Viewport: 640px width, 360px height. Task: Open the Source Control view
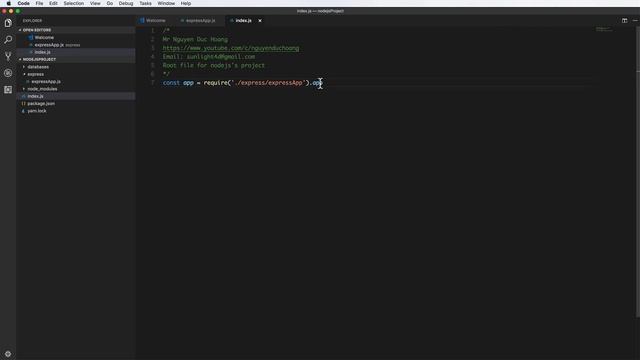click(x=8, y=56)
